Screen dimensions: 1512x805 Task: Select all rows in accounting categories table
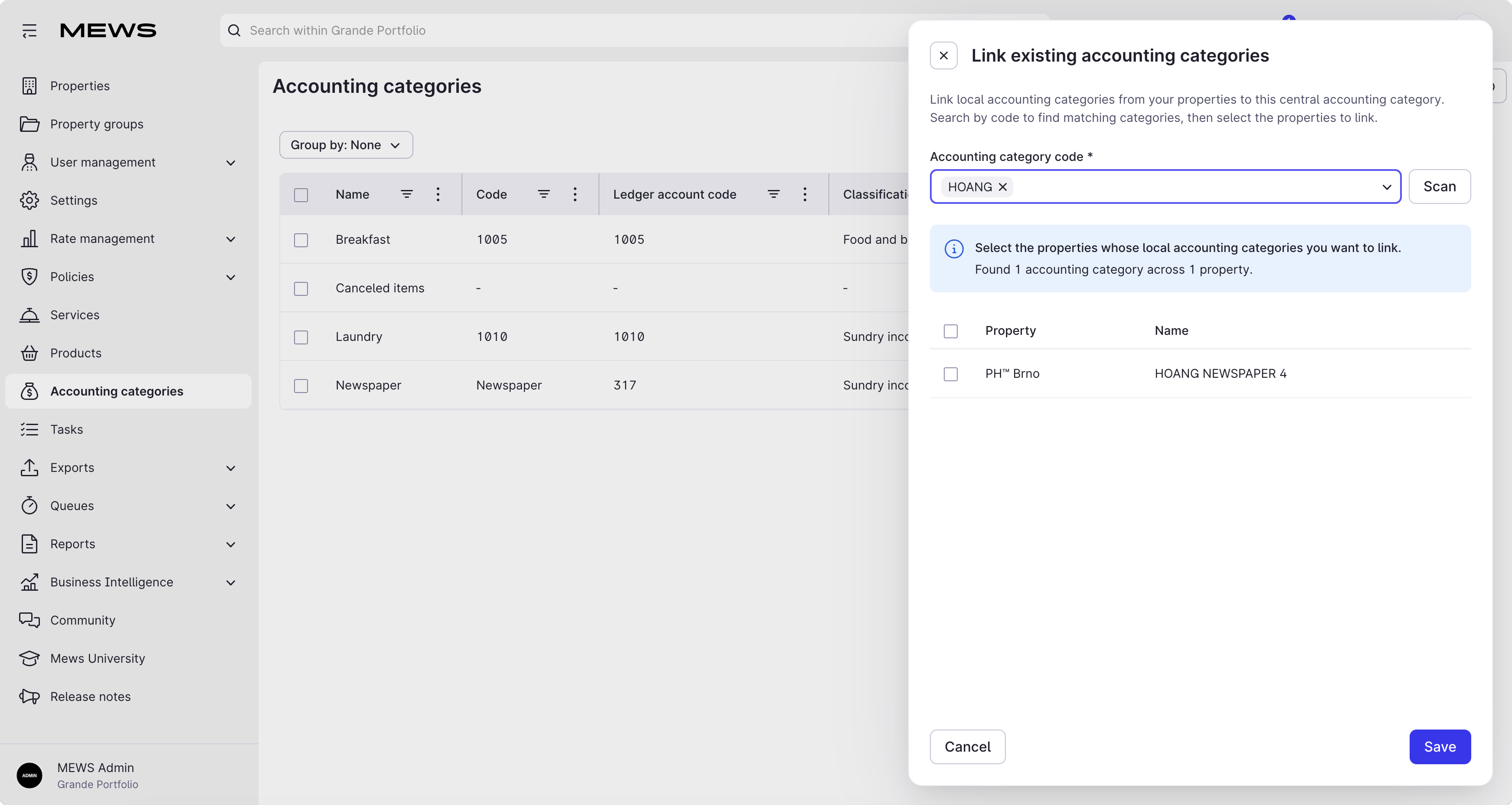(x=301, y=195)
